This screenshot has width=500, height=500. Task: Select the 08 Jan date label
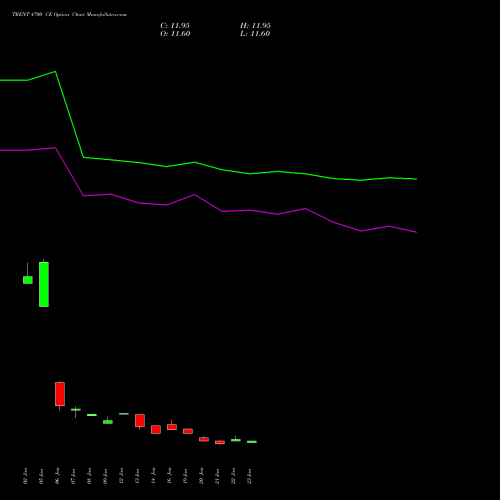pyautogui.click(x=89, y=476)
